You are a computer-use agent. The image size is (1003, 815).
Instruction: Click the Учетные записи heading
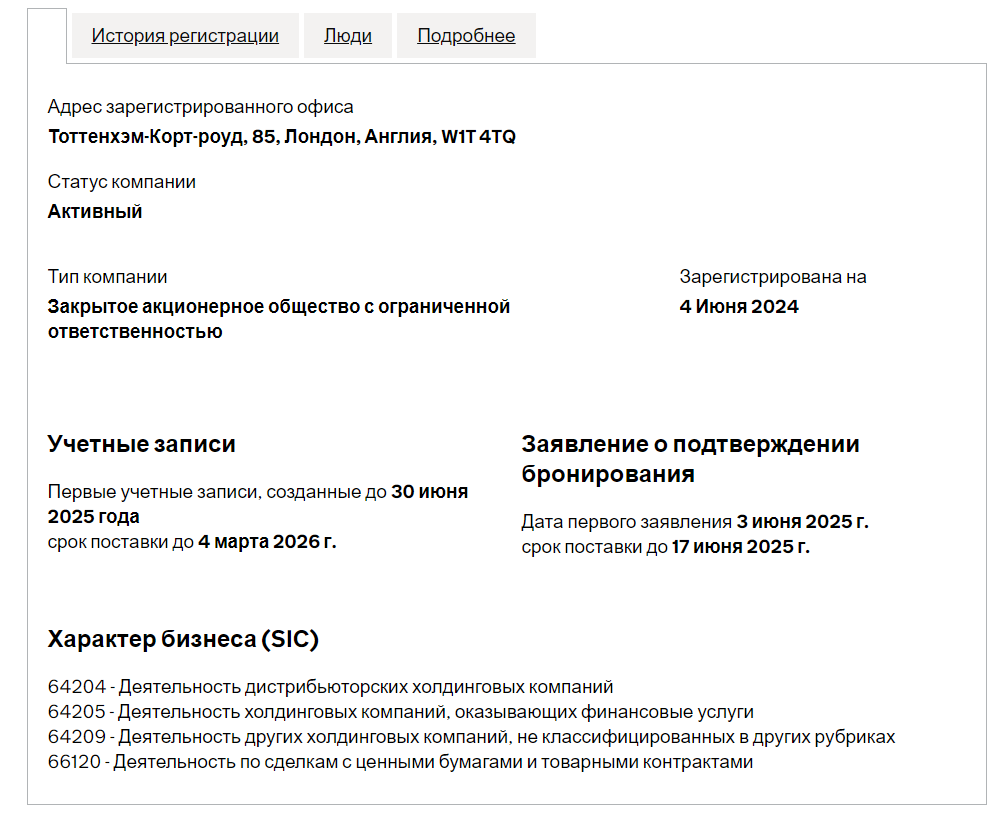click(142, 444)
